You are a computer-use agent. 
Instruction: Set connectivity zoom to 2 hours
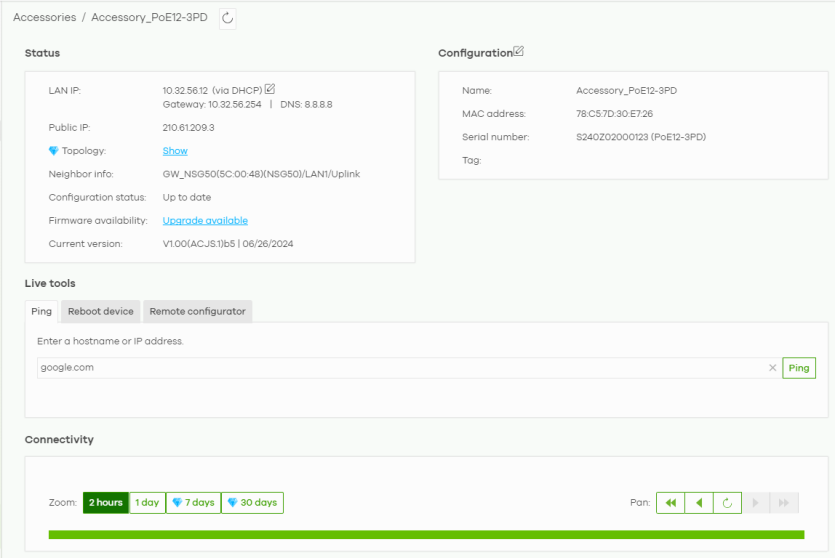[x=105, y=502]
